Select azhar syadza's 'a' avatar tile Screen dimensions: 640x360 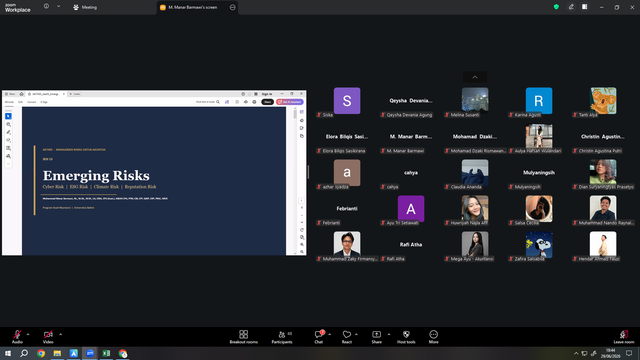347,173
